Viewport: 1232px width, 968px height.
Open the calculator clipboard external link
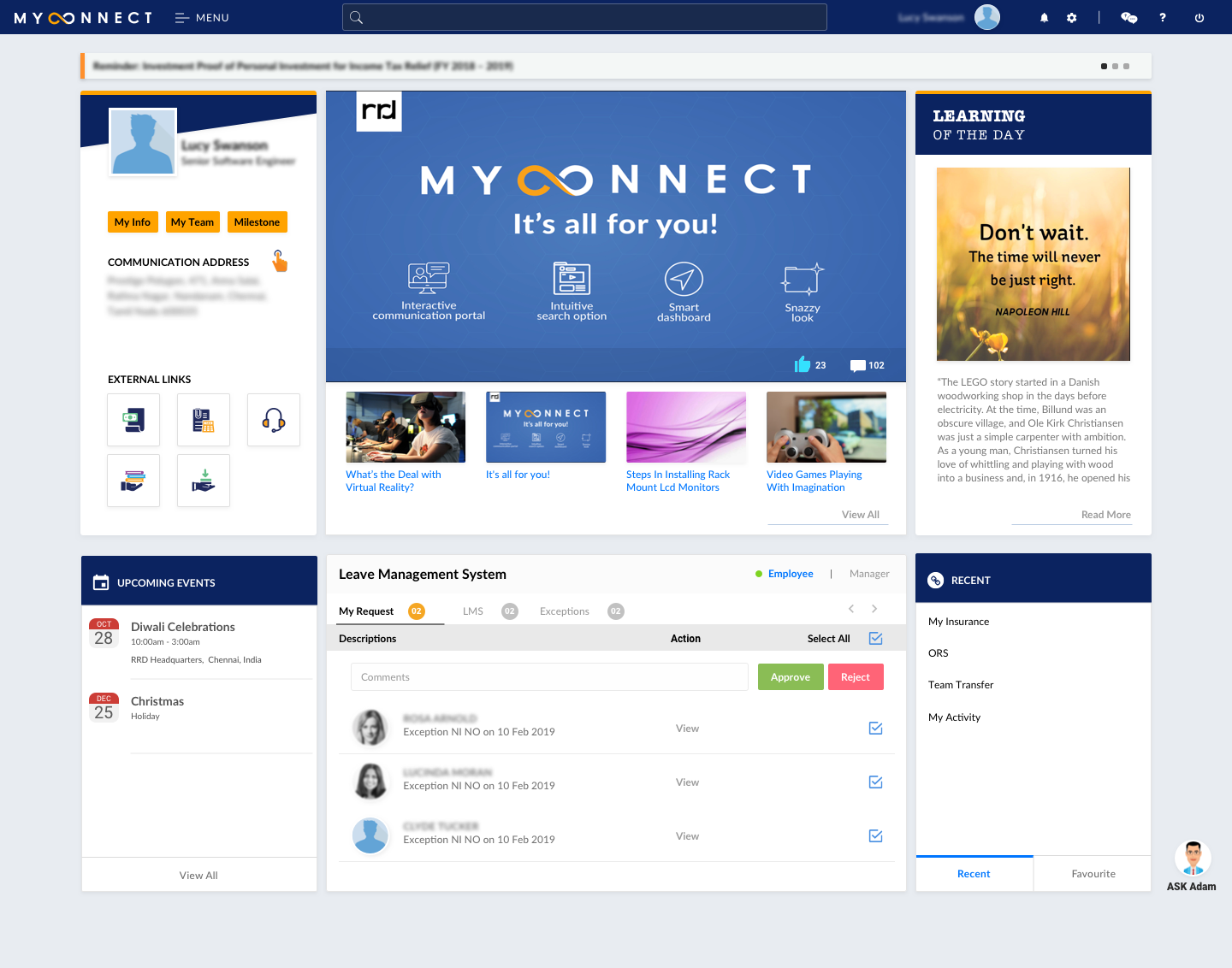[x=204, y=420]
